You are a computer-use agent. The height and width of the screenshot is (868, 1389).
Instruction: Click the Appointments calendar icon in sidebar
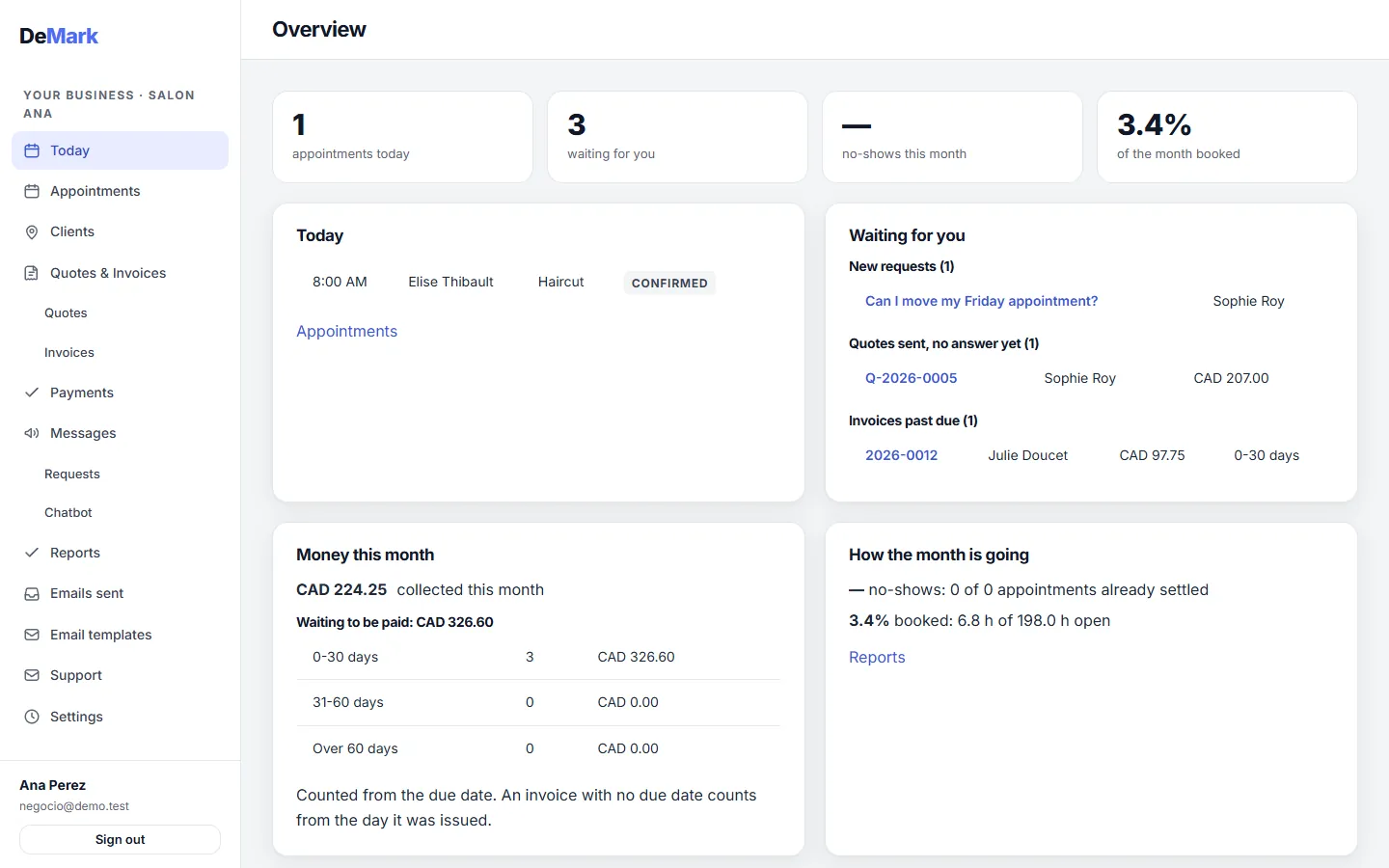pos(32,191)
